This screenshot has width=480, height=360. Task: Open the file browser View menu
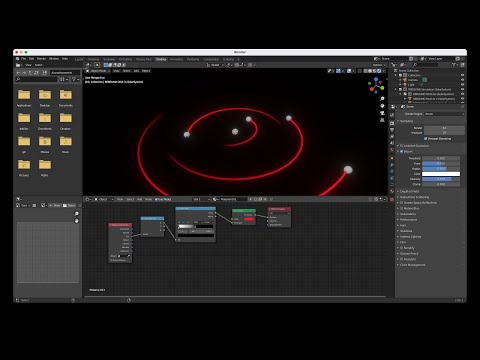tap(28, 65)
